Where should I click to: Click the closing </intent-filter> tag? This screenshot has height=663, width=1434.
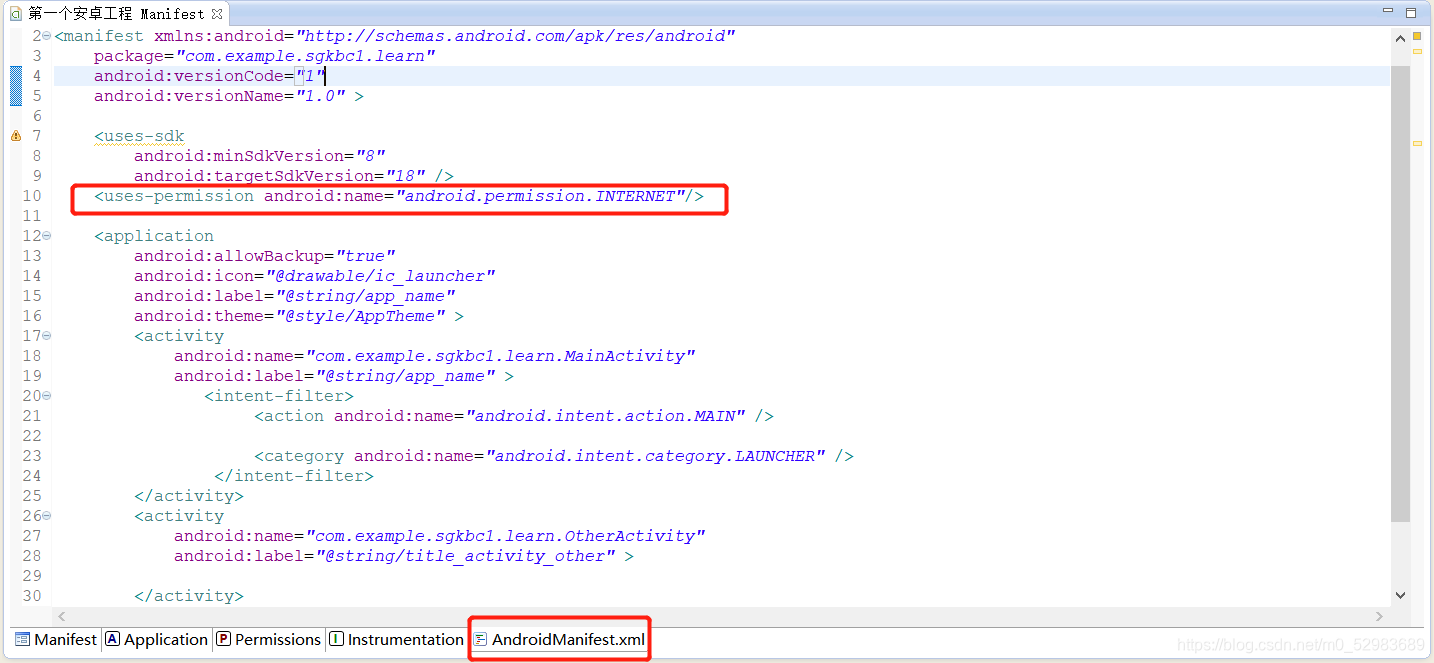click(x=294, y=476)
